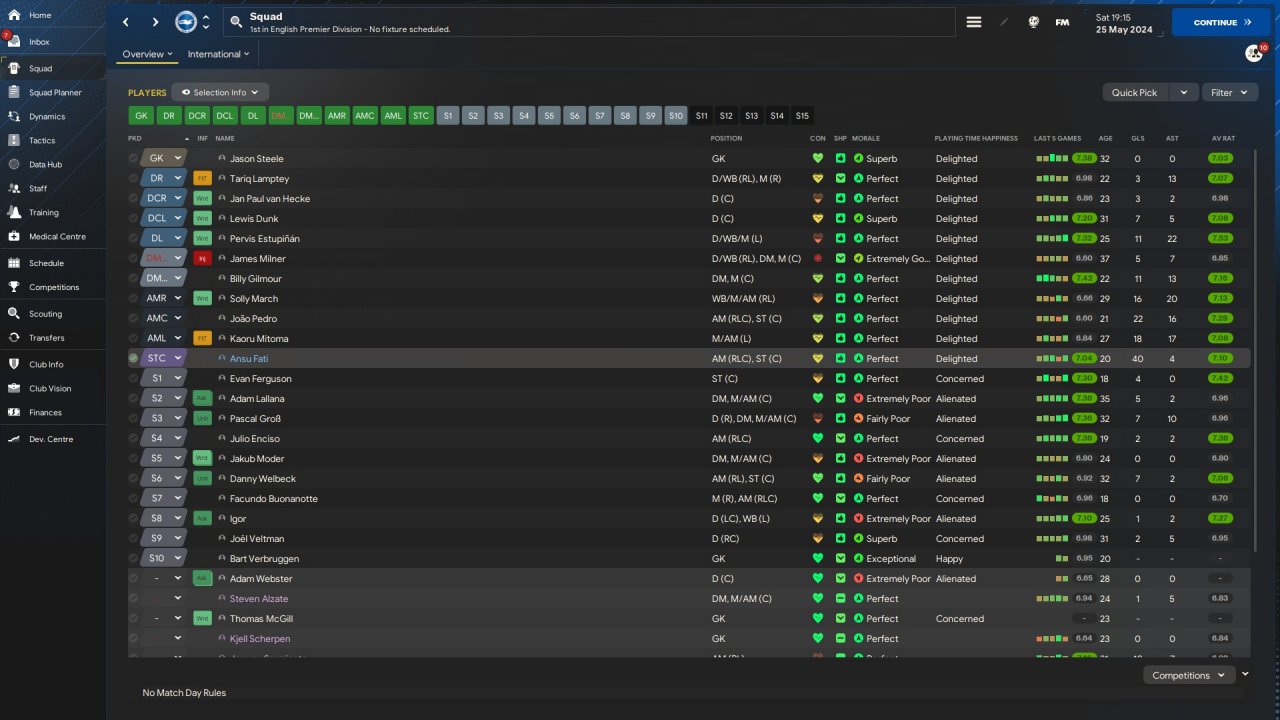Open the notifications icon with red badge
Screen dimensions: 1280x720
[x=1254, y=53]
